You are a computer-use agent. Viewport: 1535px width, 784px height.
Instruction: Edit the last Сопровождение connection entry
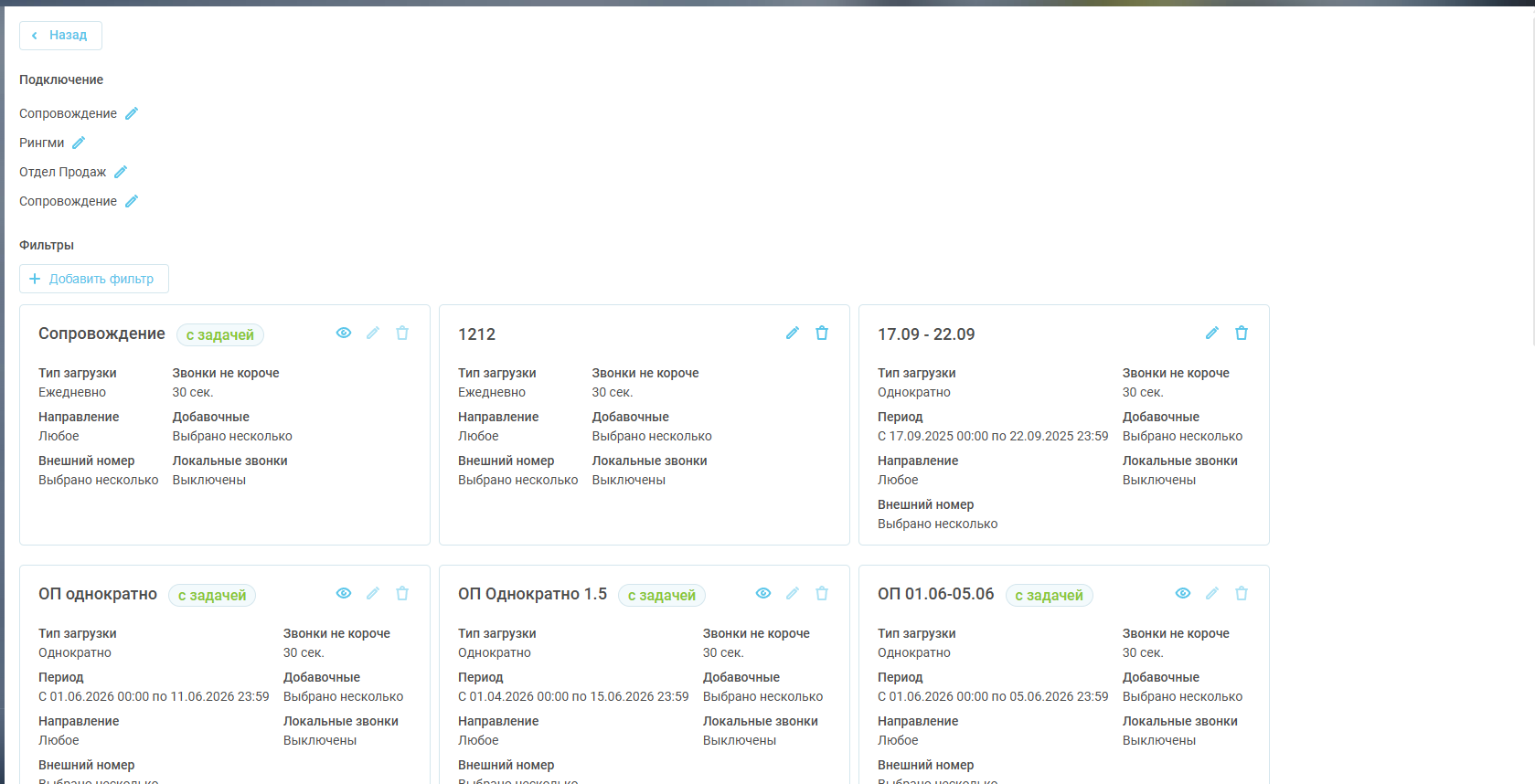[132, 201]
